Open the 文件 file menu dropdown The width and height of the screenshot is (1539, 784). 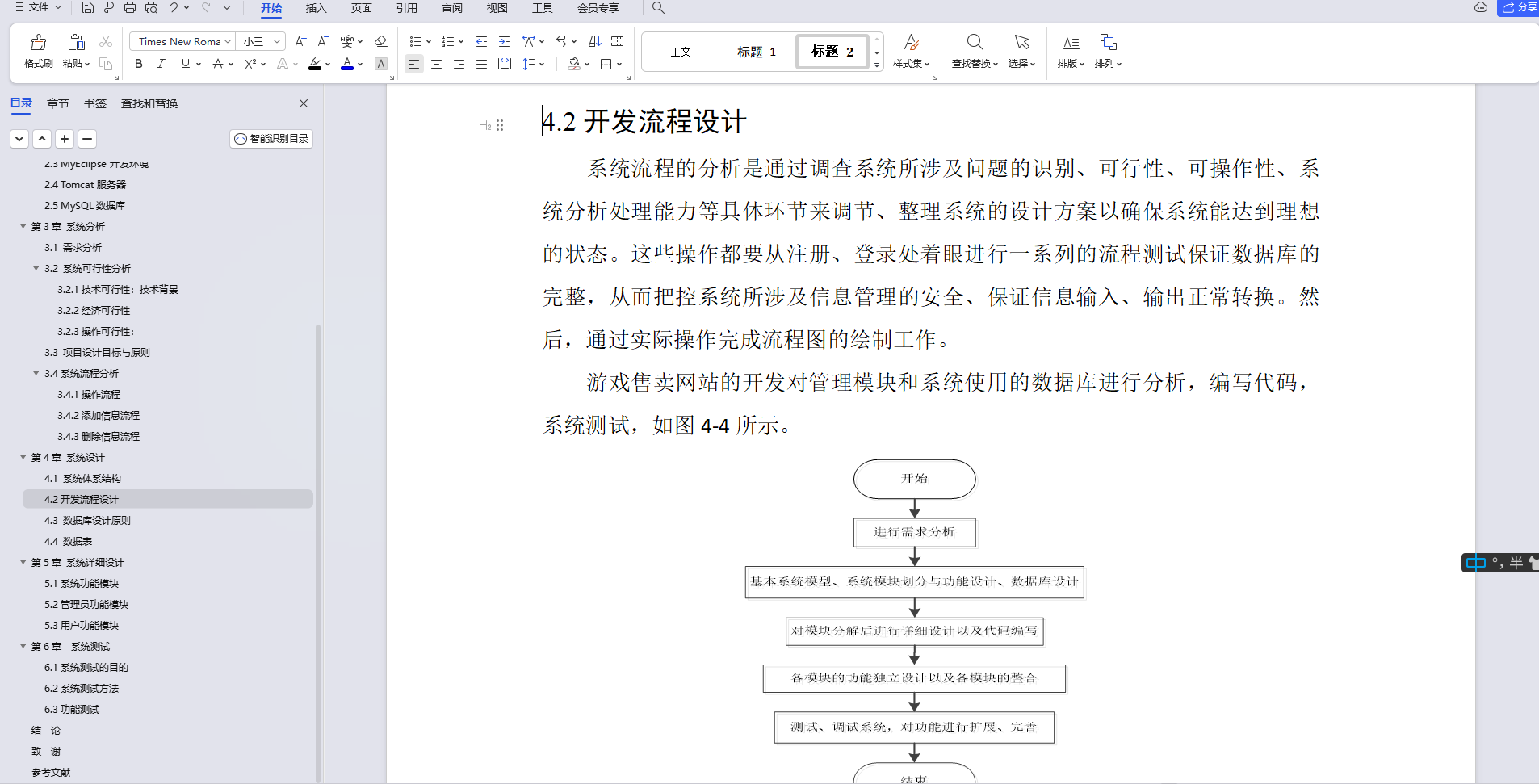coord(38,7)
